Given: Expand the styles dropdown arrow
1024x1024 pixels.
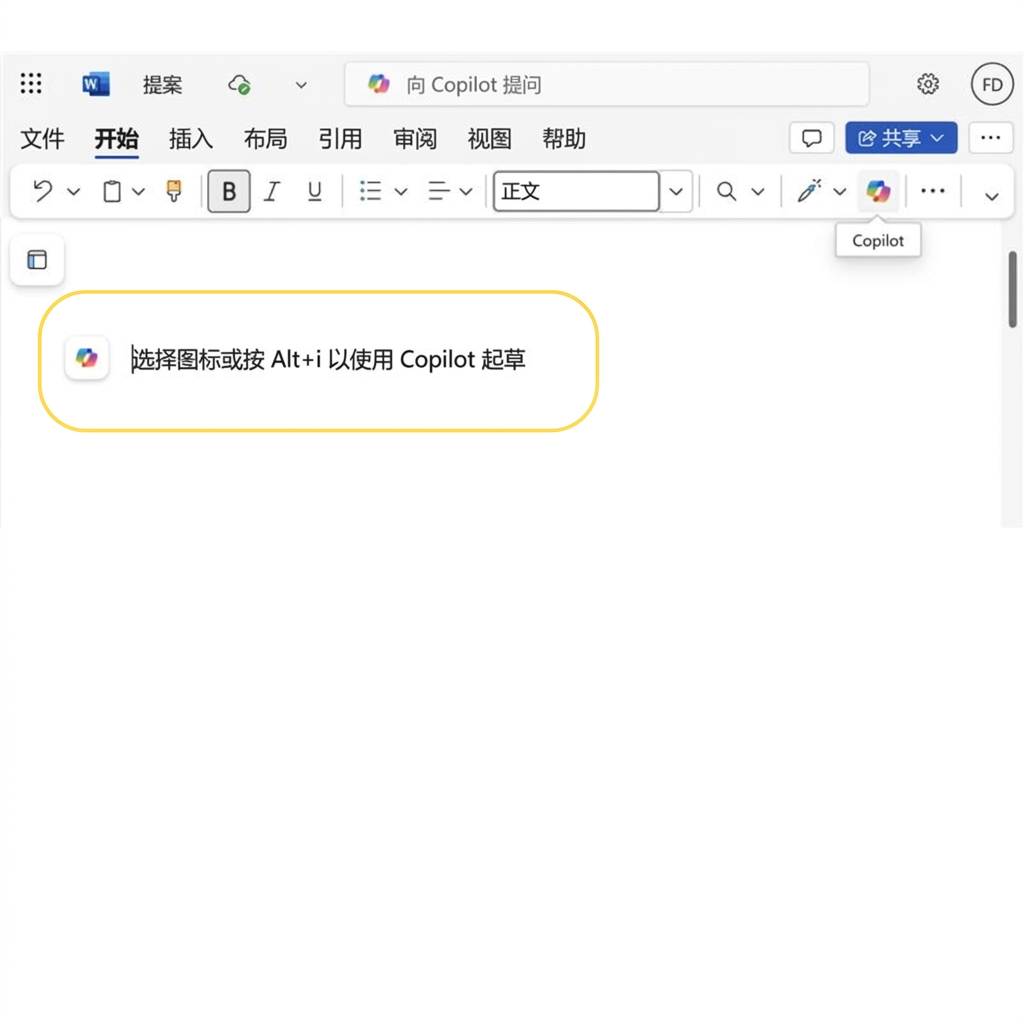Looking at the screenshot, I should [x=676, y=192].
